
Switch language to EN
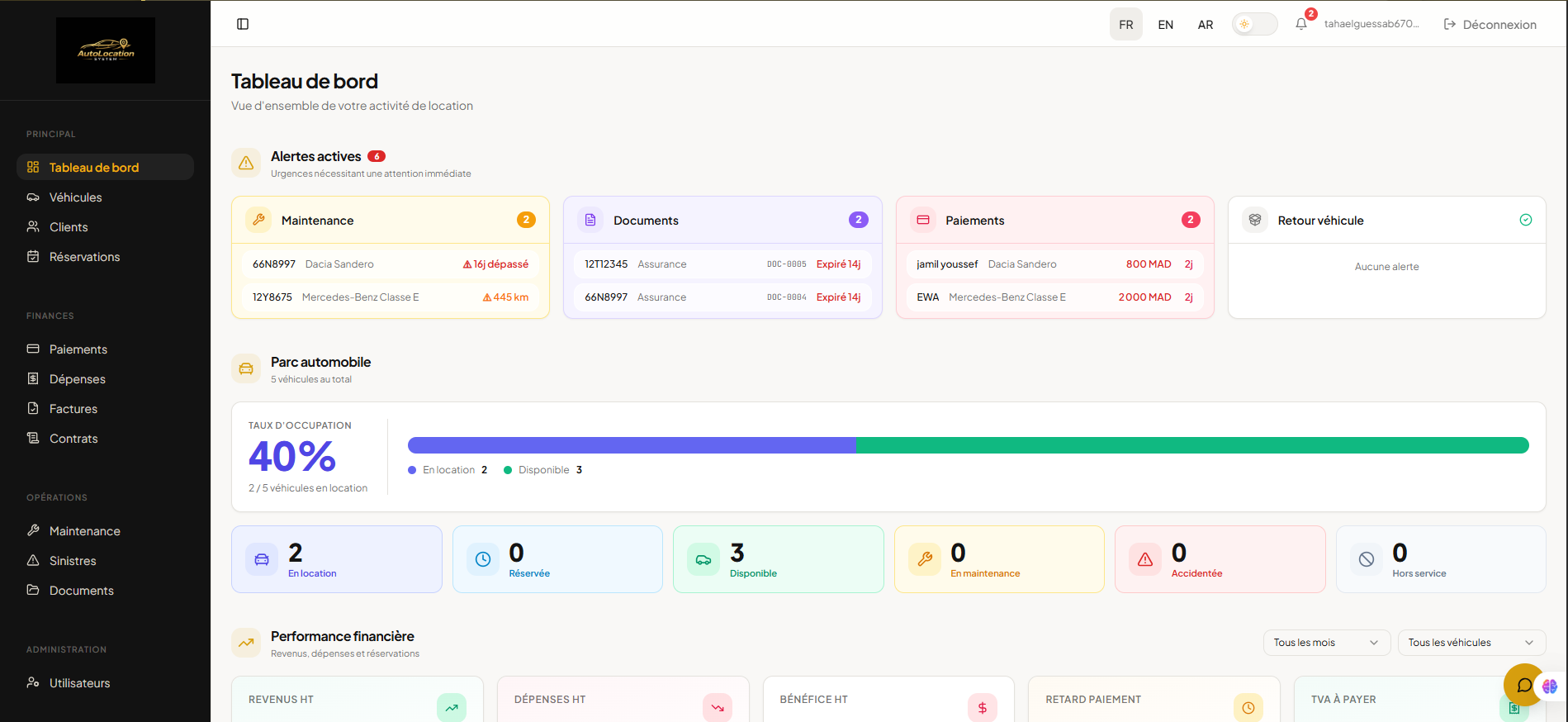point(1166,24)
